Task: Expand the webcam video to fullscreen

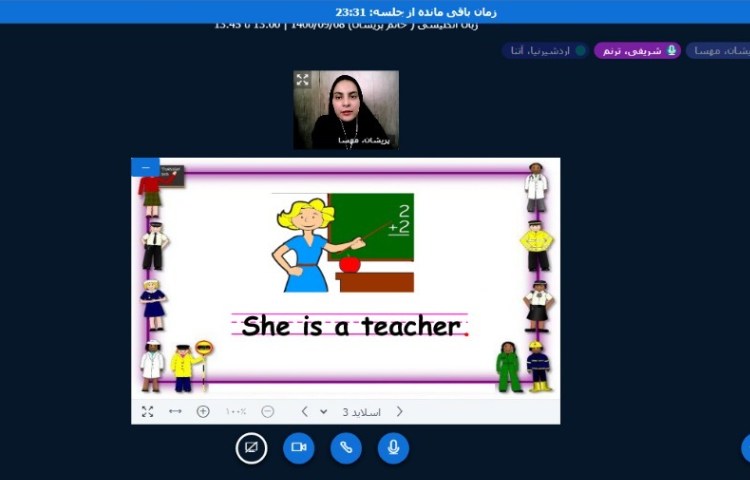Action: [x=303, y=80]
